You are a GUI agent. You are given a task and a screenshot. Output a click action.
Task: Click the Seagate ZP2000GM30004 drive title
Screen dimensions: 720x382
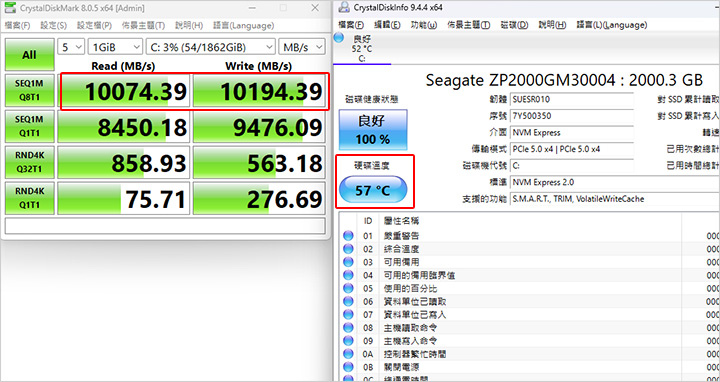tap(564, 80)
